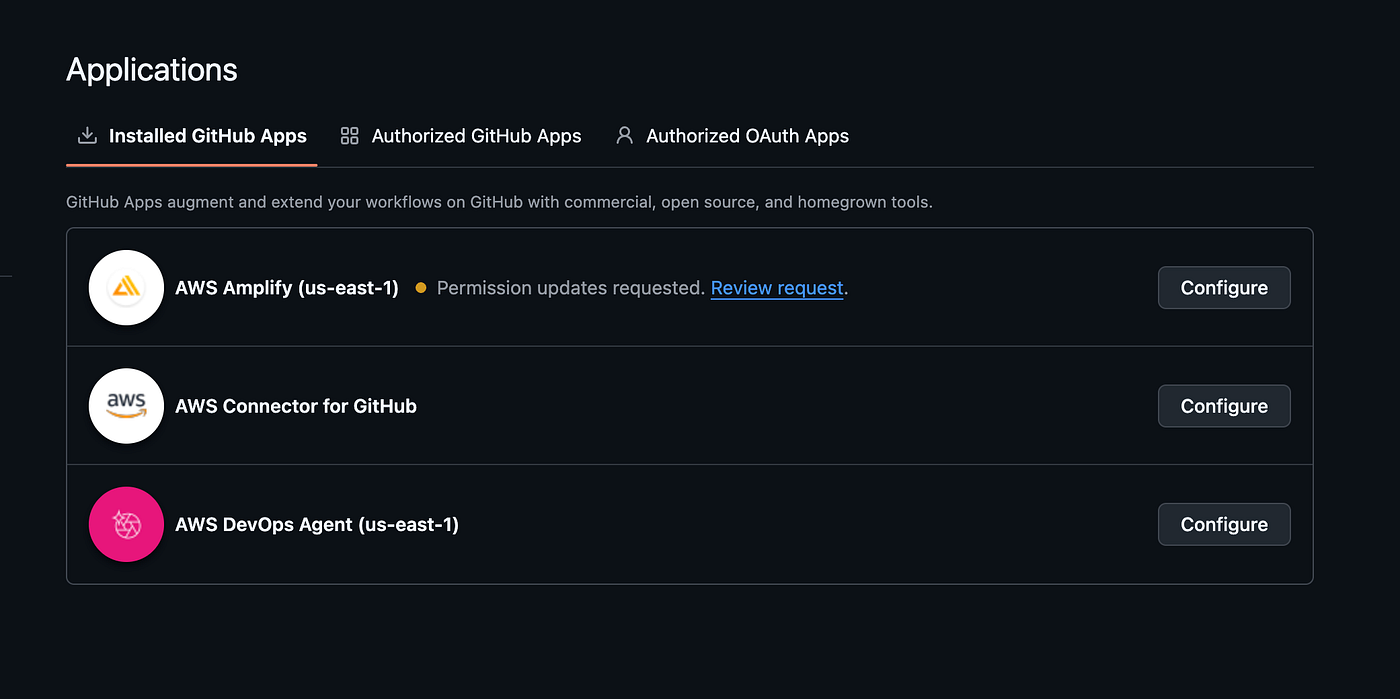Image resolution: width=1400 pixels, height=699 pixels.
Task: Click the download icon beside Installed GitHub Apps
Action: tap(87, 135)
